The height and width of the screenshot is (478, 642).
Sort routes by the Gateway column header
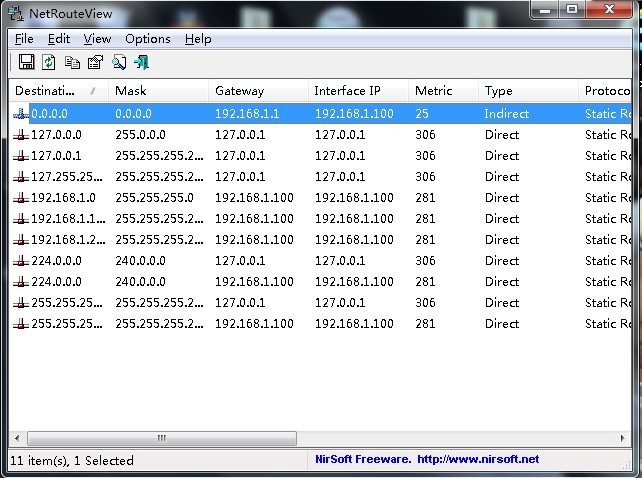[x=239, y=91]
